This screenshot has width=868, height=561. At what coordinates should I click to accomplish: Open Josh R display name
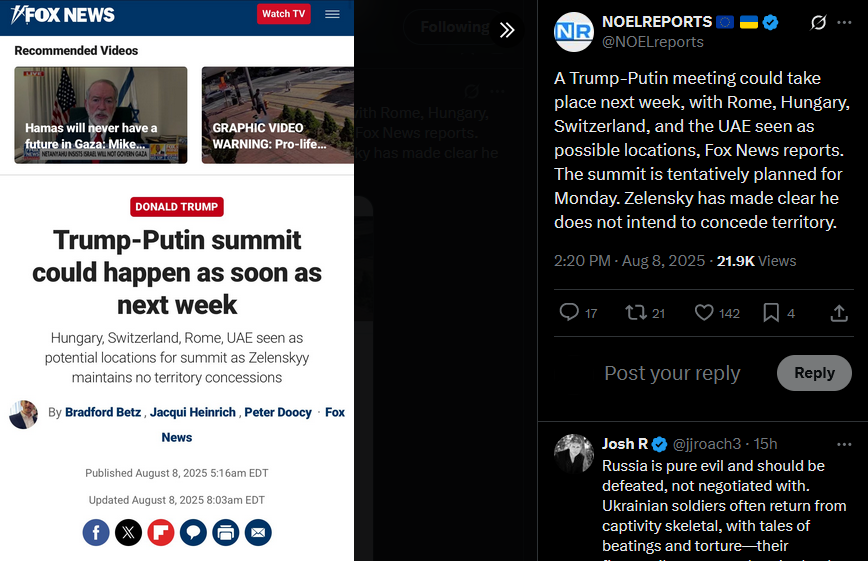coord(625,444)
